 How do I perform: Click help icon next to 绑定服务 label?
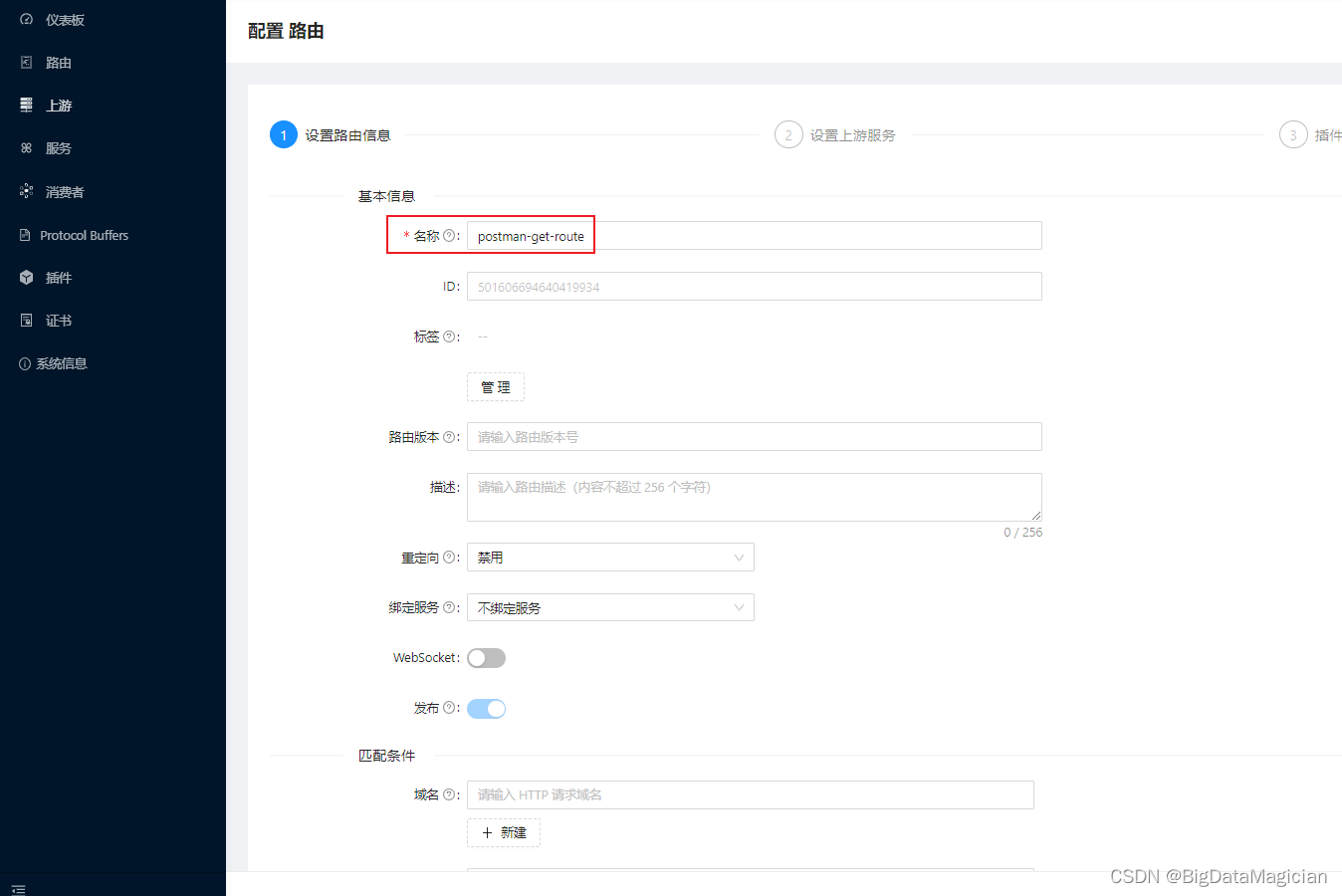(x=449, y=607)
